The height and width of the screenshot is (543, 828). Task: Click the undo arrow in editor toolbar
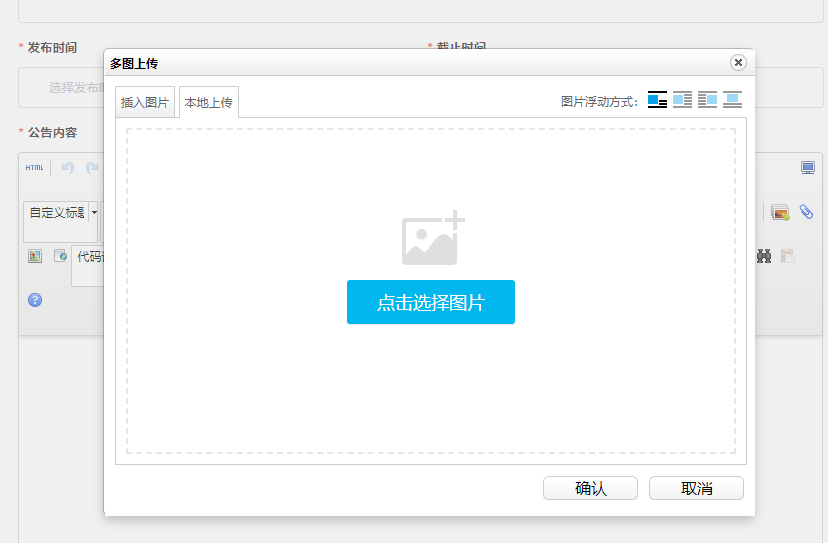point(68,168)
